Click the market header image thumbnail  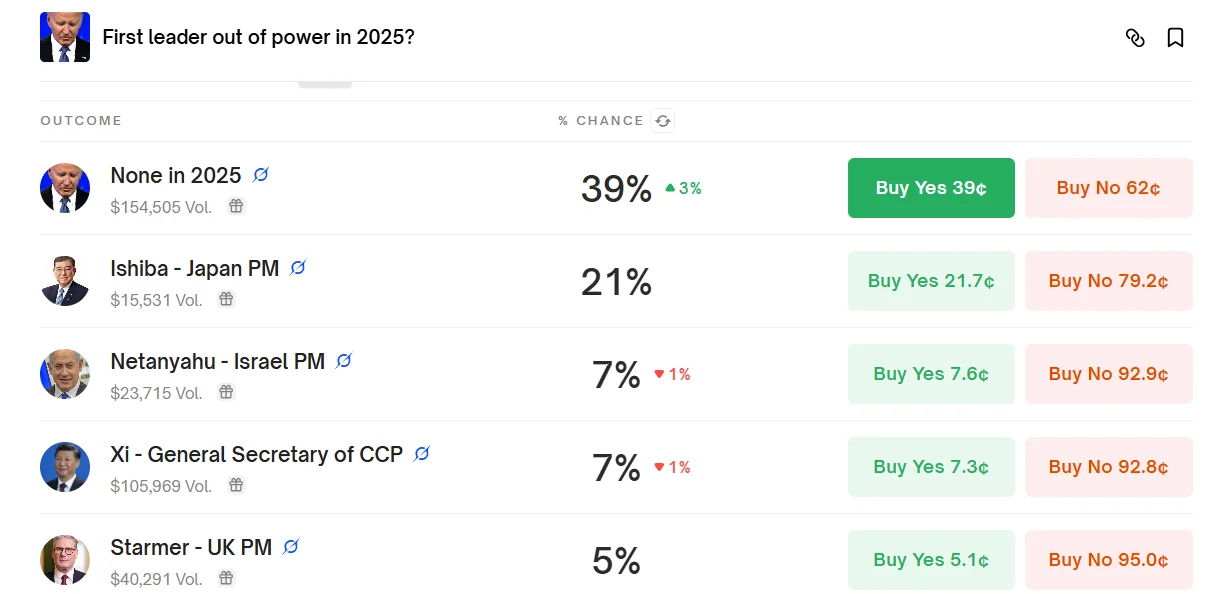coord(65,37)
